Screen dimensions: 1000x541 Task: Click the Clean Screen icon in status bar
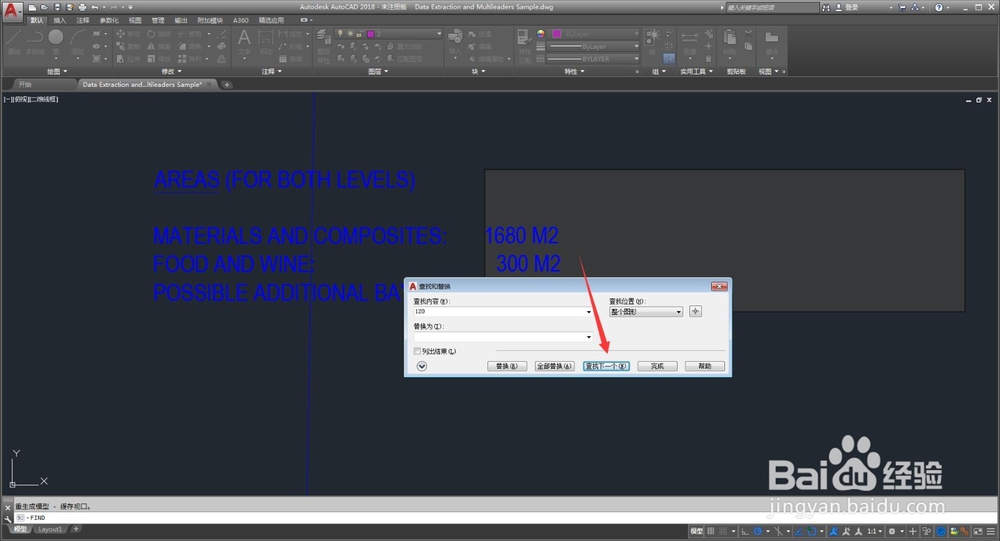coord(978,531)
